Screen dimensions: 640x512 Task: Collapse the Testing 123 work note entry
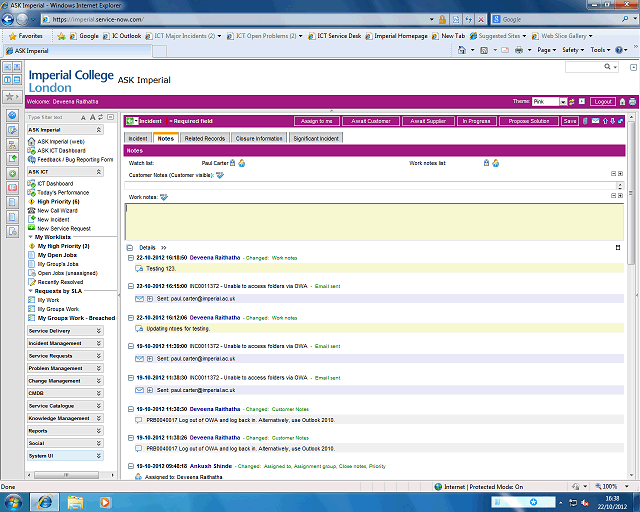click(130, 257)
